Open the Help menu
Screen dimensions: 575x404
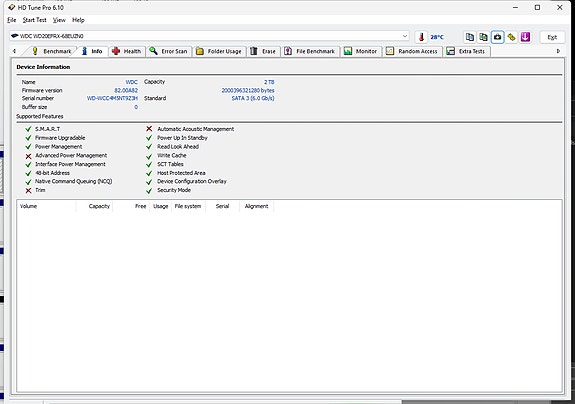pyautogui.click(x=78, y=20)
